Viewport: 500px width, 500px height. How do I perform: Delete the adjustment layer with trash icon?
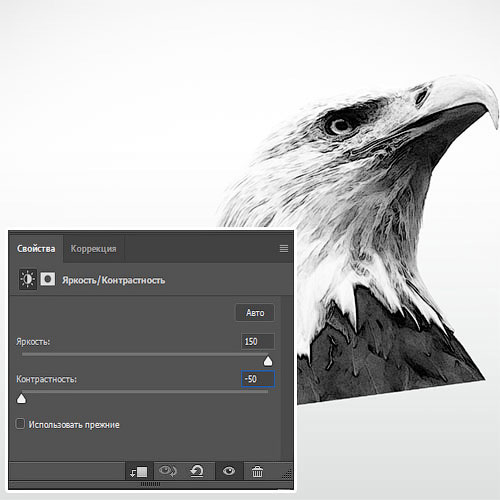[x=257, y=472]
